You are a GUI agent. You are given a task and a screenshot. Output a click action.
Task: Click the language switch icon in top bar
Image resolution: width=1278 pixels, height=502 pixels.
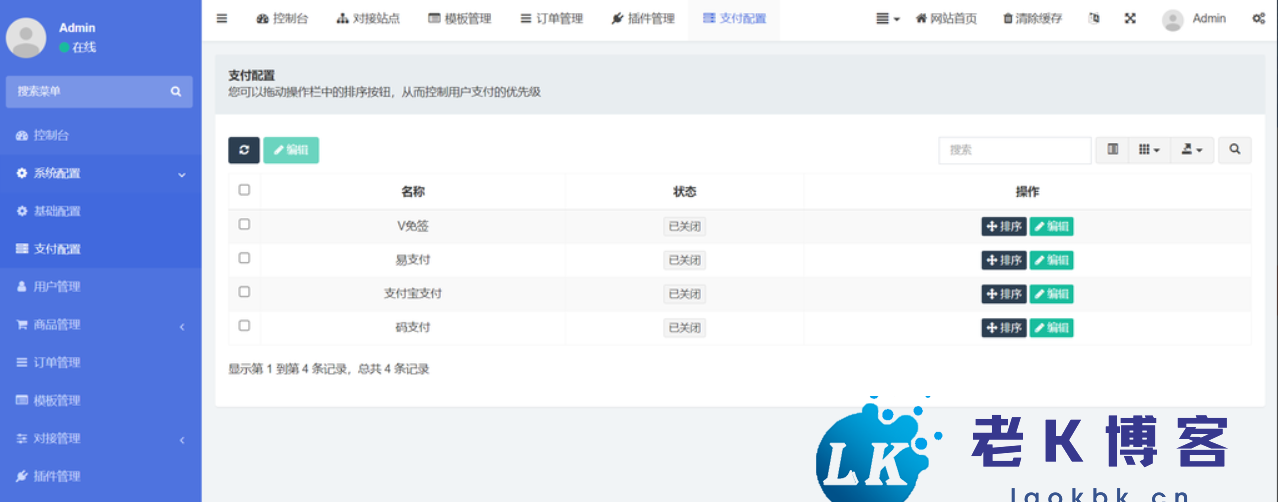(1094, 19)
